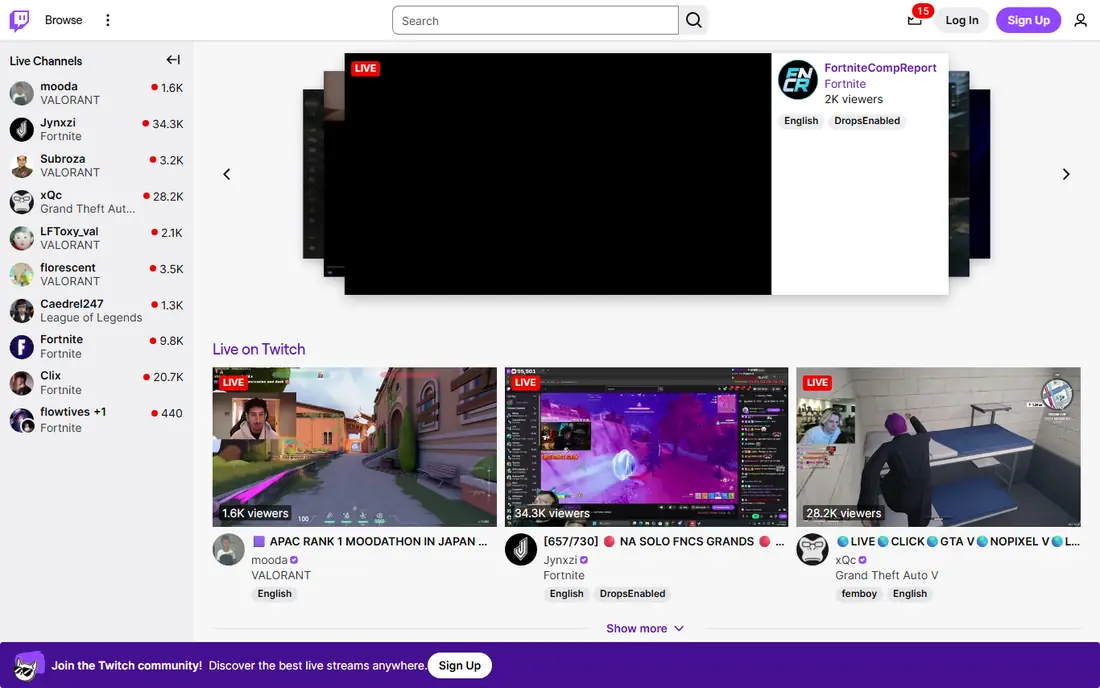Click DropsEnabled tag under Jynxzi's stream
1100x688 pixels.
pos(632,593)
